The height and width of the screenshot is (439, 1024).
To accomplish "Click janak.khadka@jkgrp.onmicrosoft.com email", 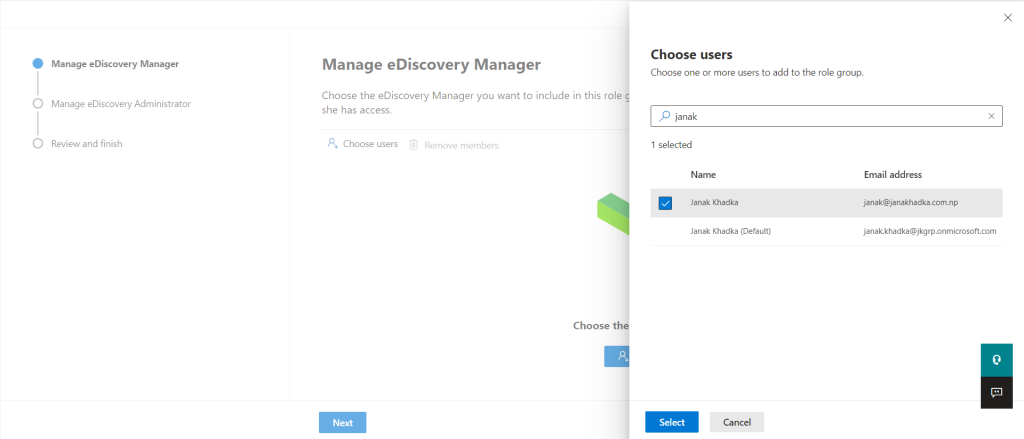I will [929, 231].
